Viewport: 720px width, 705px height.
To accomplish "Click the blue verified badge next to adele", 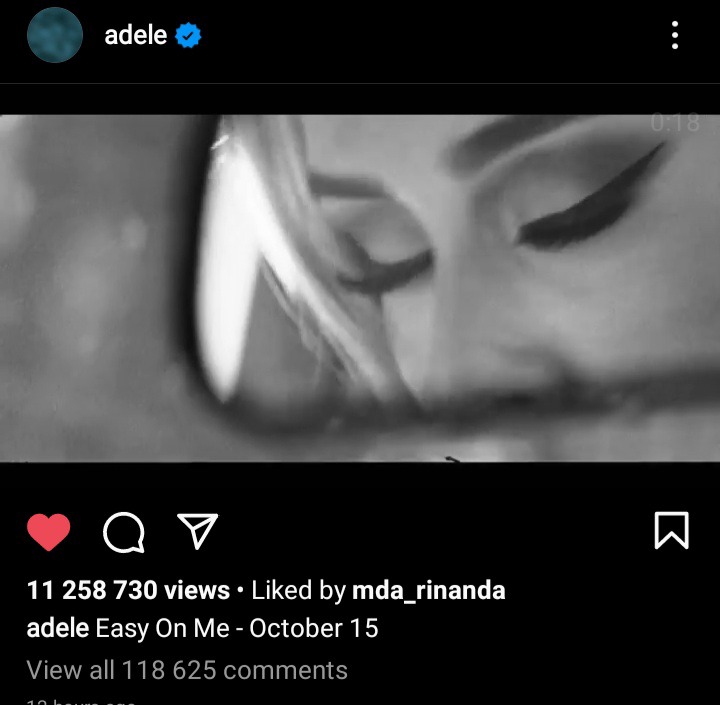I will (x=188, y=35).
